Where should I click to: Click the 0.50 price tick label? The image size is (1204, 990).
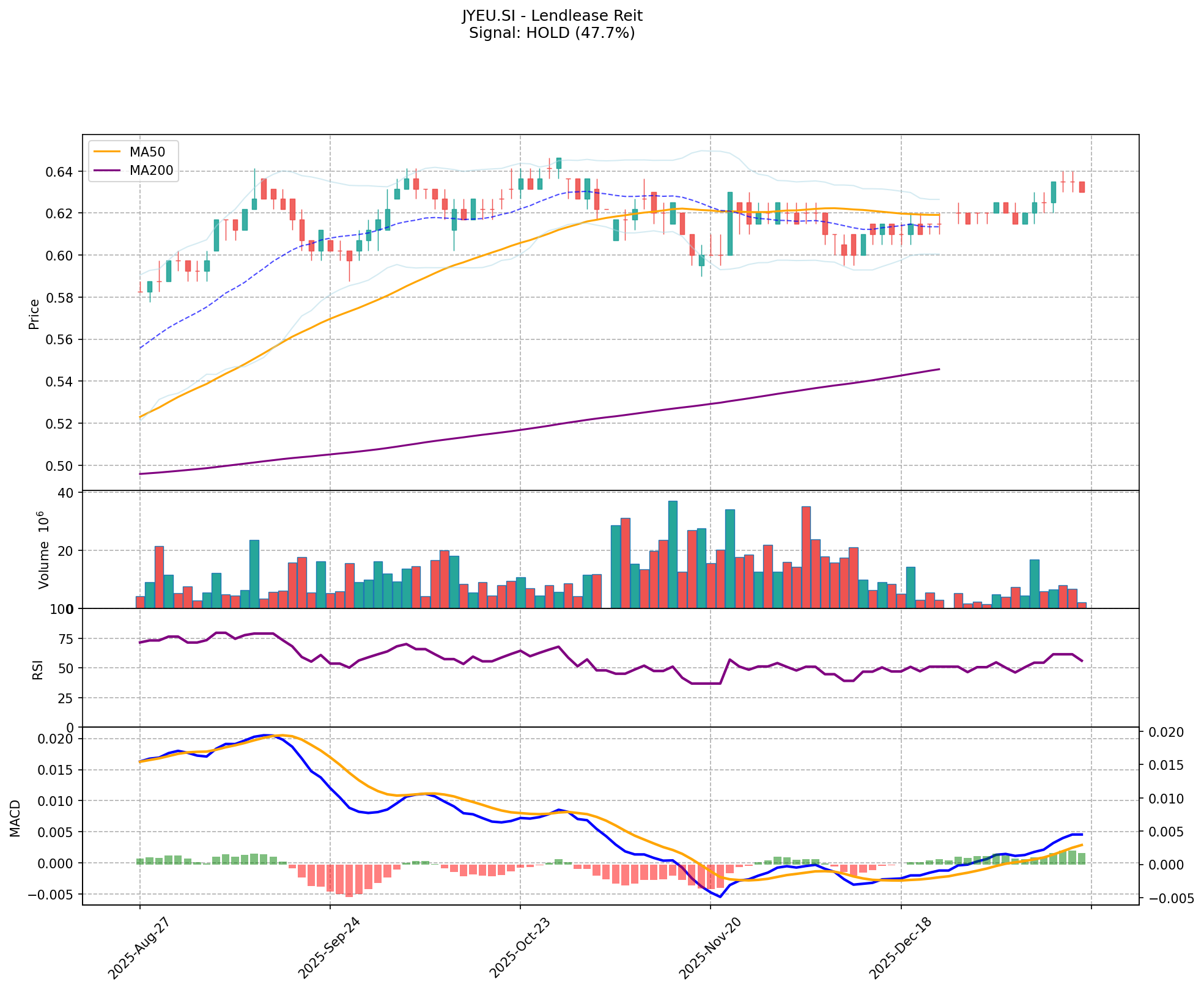(x=61, y=466)
